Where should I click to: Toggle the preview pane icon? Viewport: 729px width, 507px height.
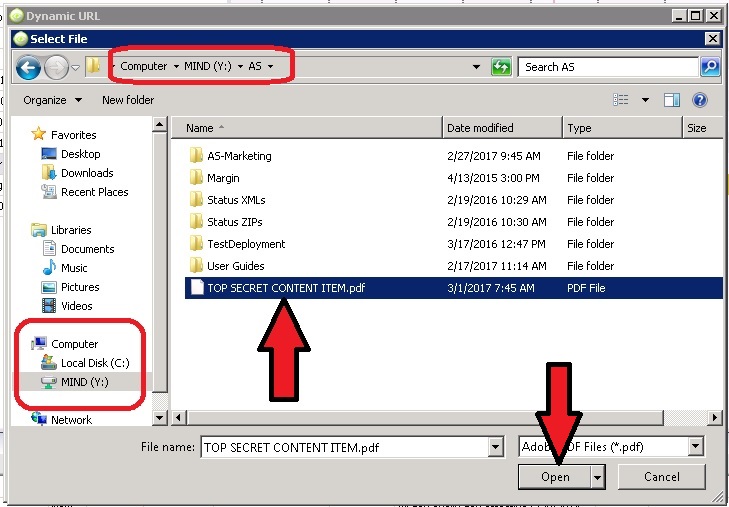[672, 100]
